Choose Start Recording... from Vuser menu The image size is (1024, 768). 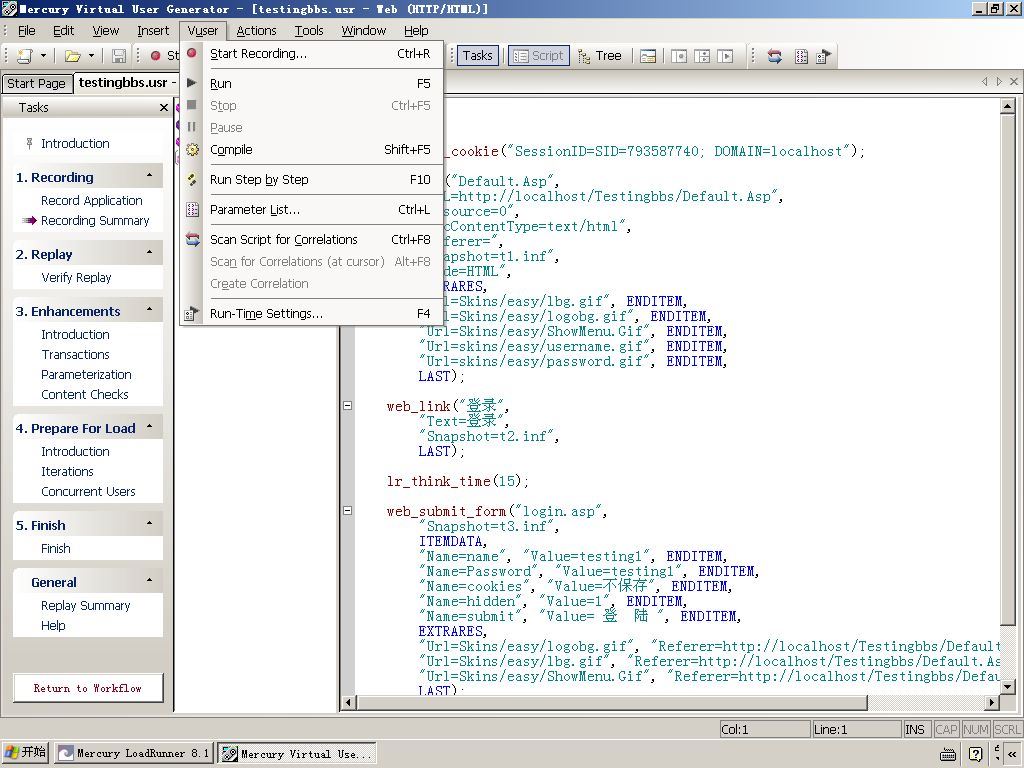[x=312, y=54]
